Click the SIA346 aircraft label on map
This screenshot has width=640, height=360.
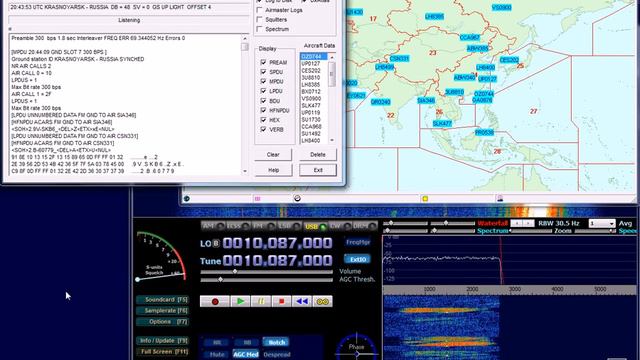click(x=426, y=100)
